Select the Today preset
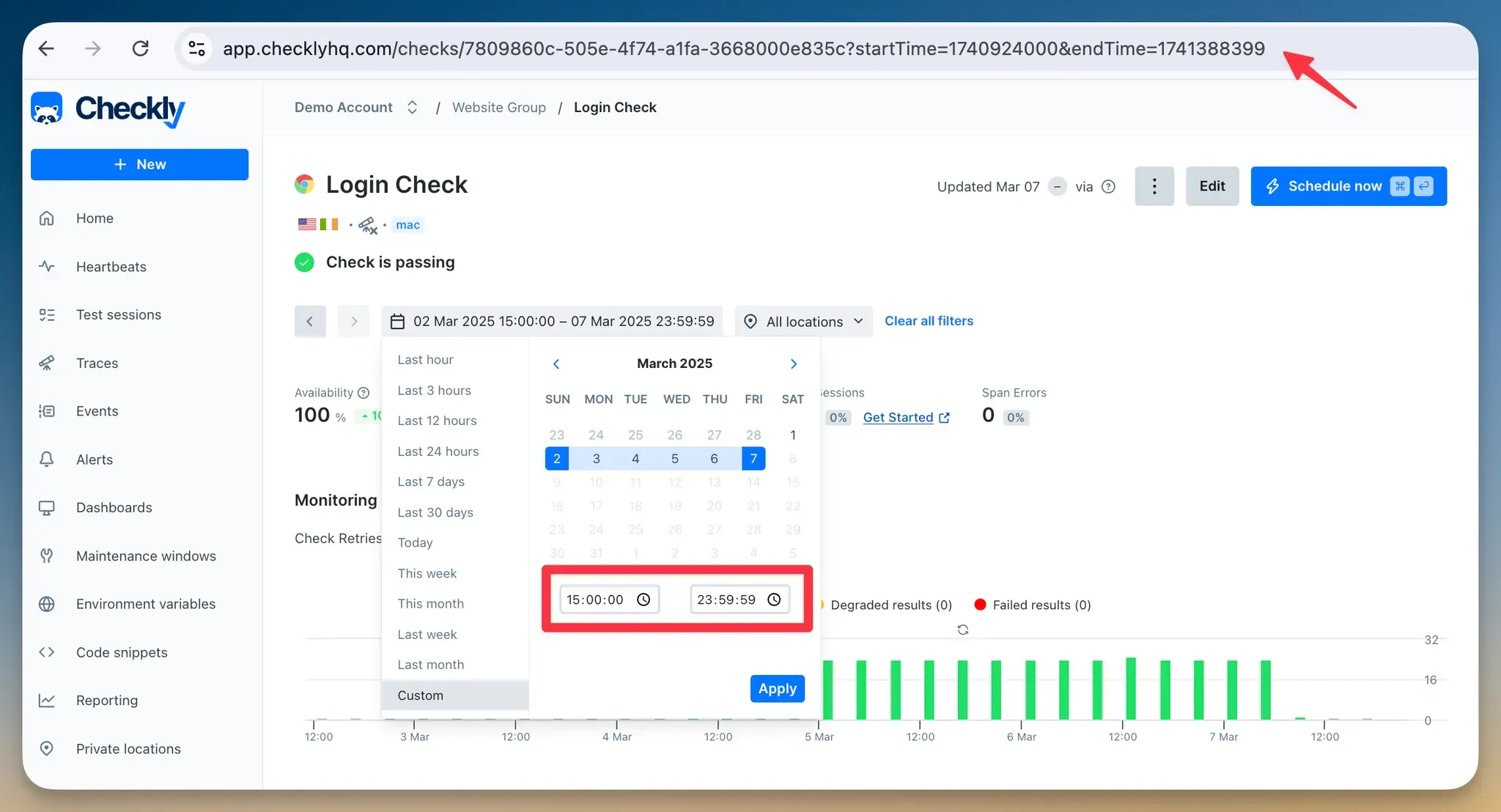 455,543
